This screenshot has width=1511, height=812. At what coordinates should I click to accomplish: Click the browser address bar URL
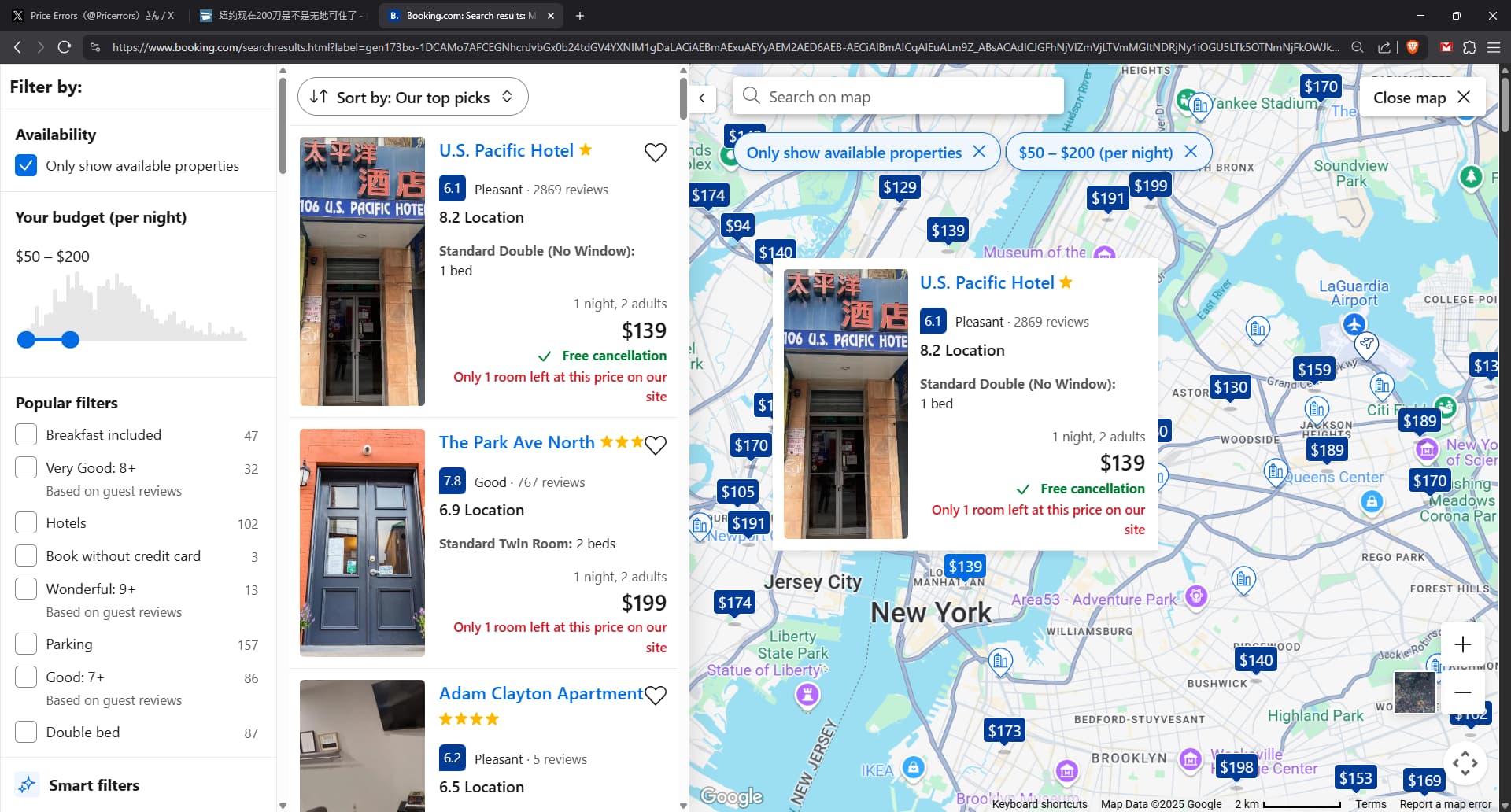click(x=725, y=47)
